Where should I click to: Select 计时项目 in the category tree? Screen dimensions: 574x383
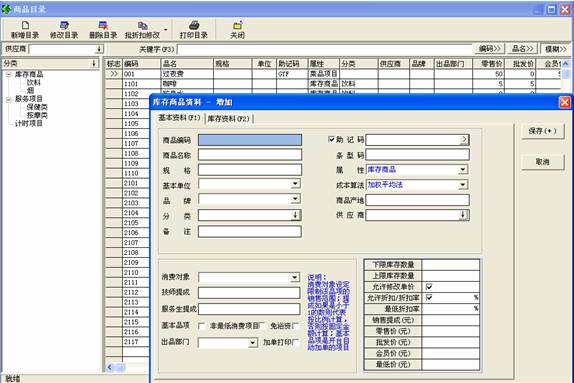tap(29, 123)
